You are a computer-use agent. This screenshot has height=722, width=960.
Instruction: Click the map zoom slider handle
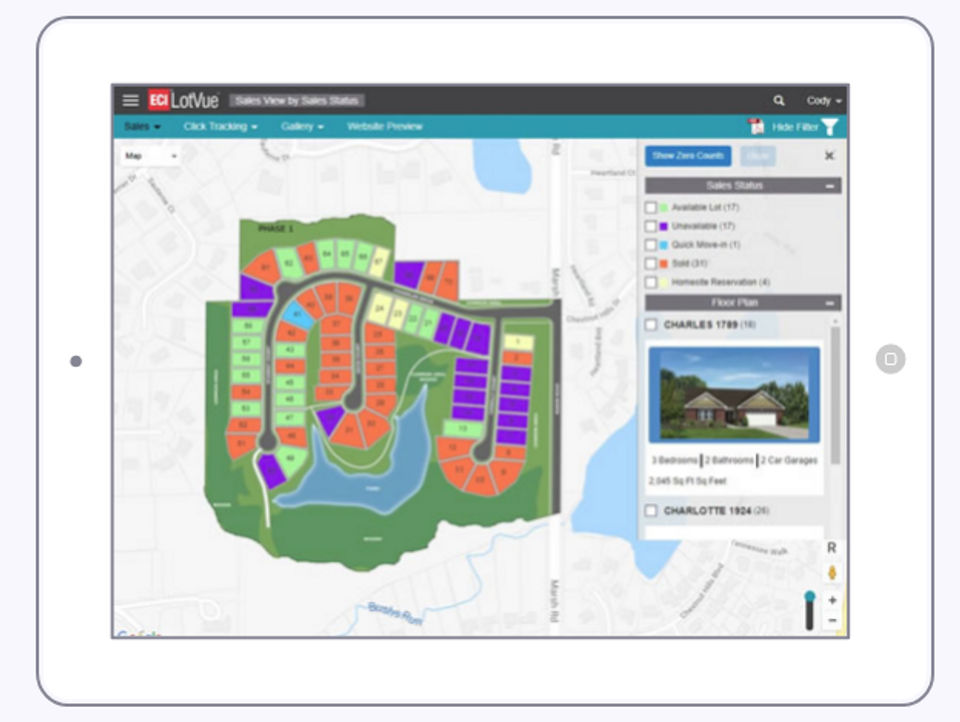point(809,596)
